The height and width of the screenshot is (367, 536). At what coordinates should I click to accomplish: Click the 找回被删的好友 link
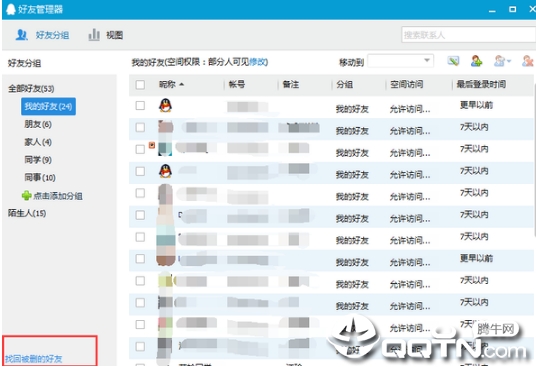[x=34, y=359]
